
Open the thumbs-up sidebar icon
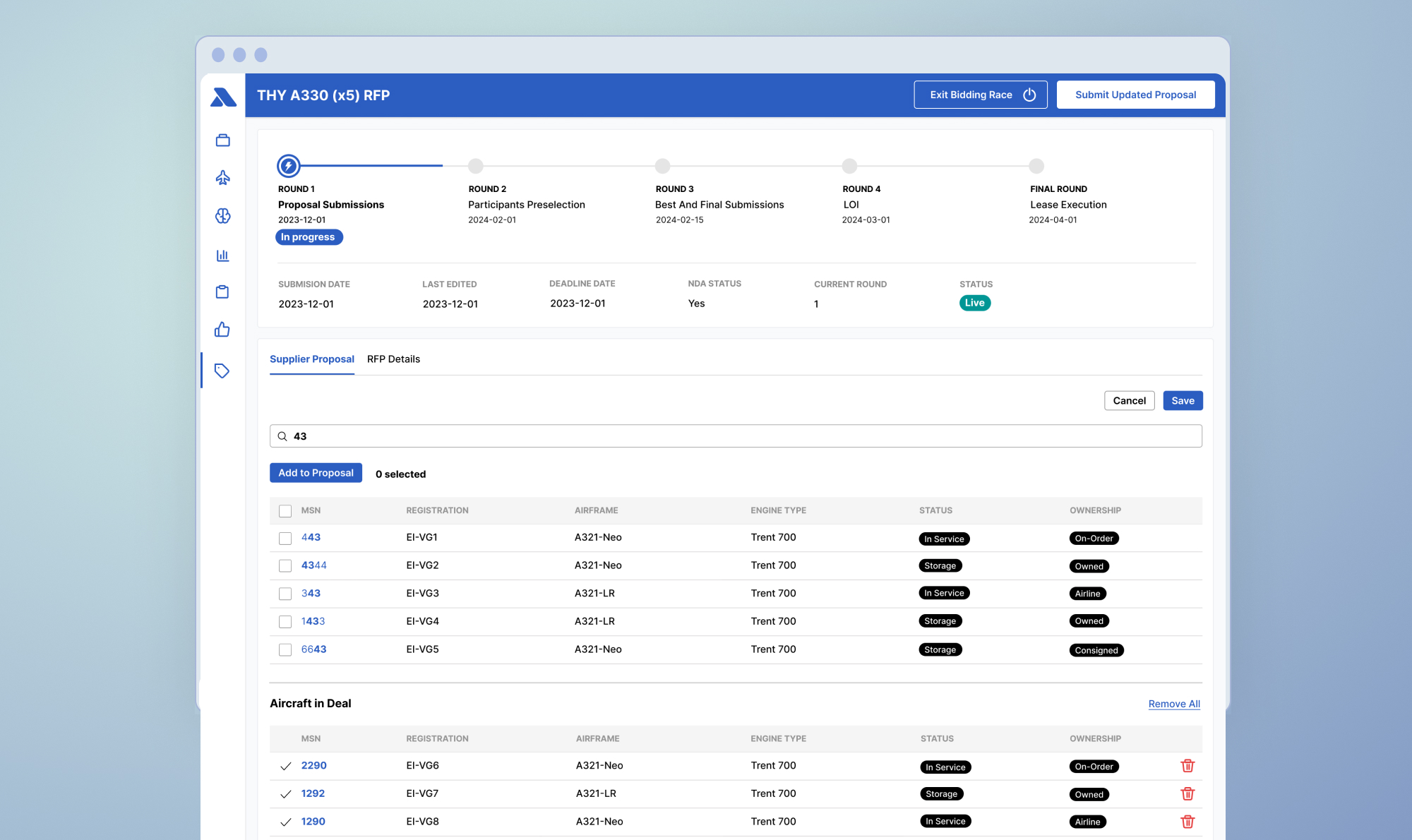click(222, 330)
